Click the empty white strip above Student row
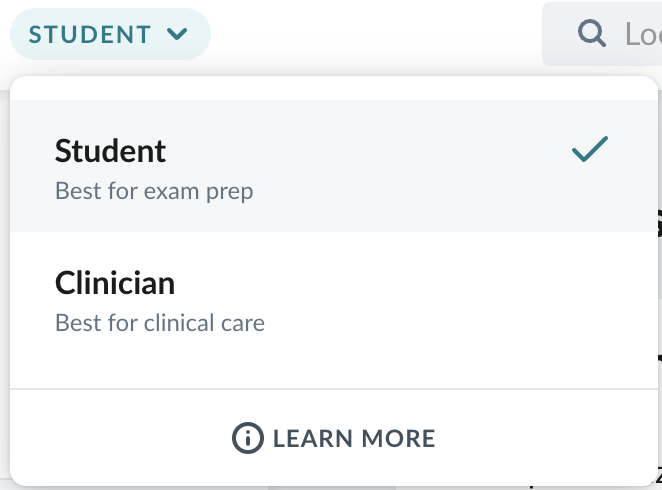The height and width of the screenshot is (490, 662). click(334, 88)
